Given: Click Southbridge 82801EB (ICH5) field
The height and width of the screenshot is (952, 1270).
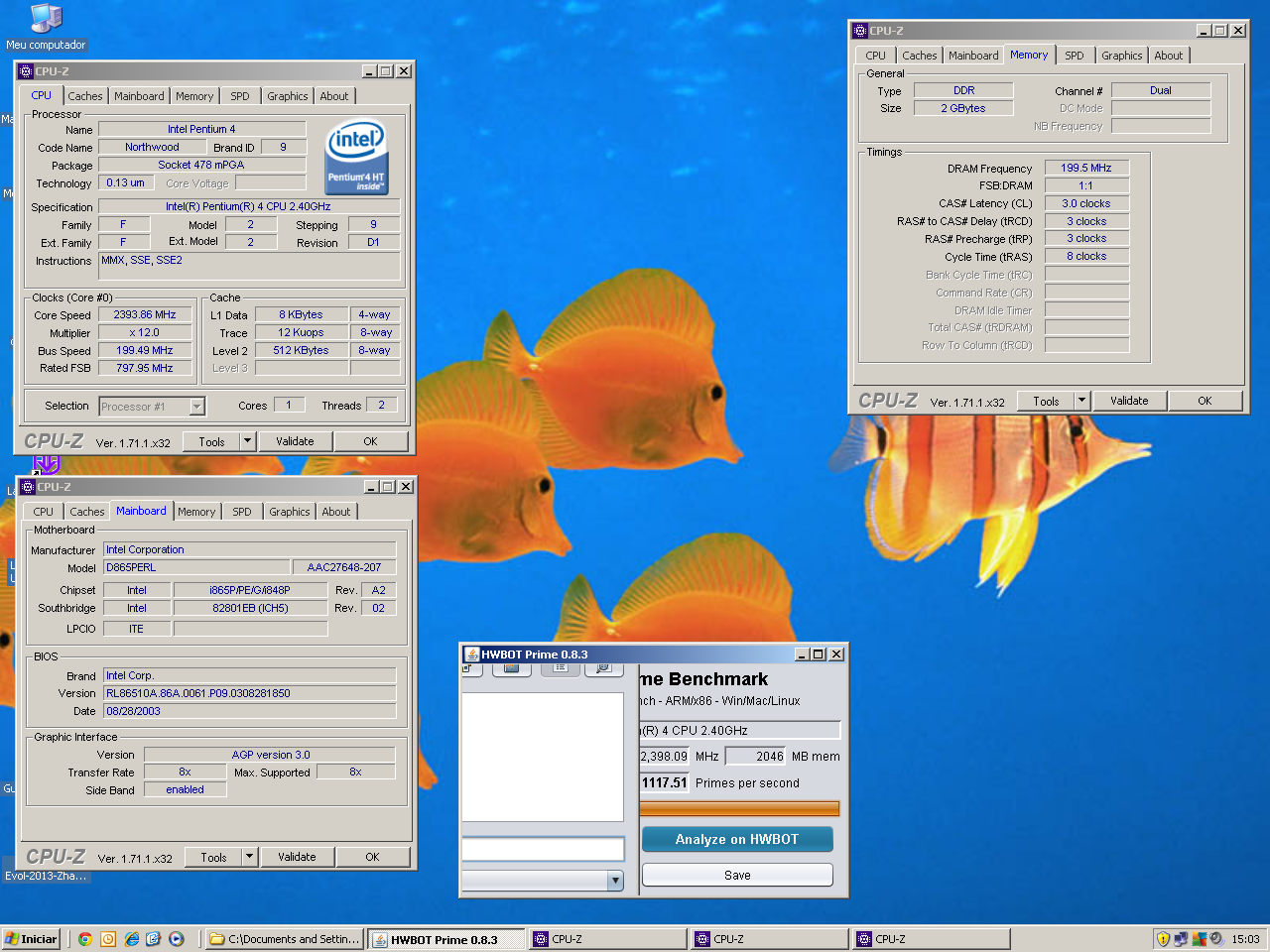Looking at the screenshot, I should (250, 608).
